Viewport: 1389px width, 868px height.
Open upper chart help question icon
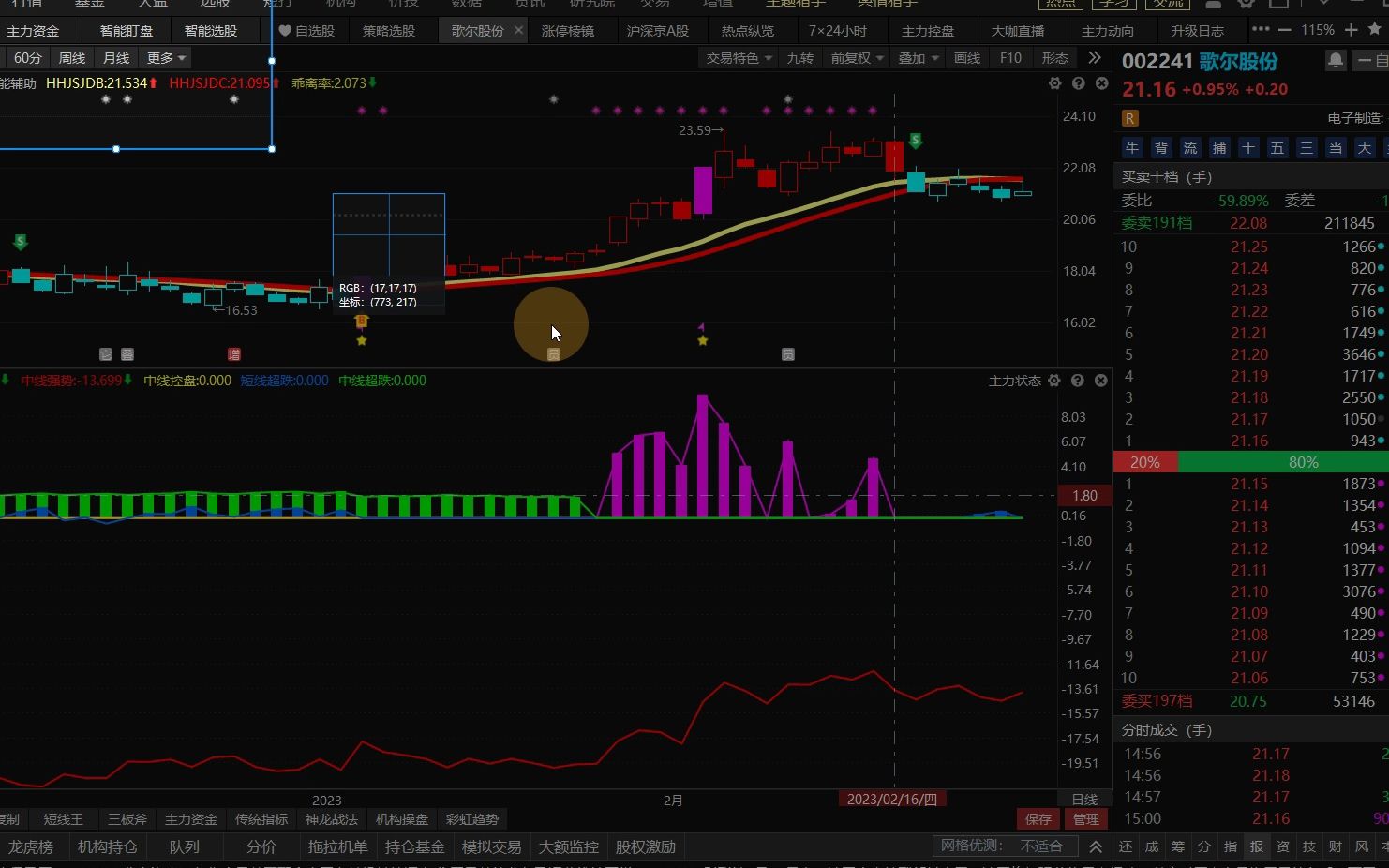click(x=1079, y=83)
